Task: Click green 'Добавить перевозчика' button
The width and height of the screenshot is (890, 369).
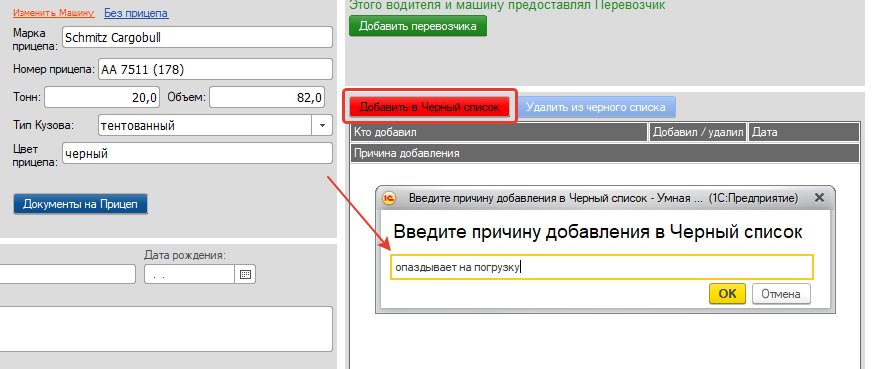Action: tap(418, 26)
